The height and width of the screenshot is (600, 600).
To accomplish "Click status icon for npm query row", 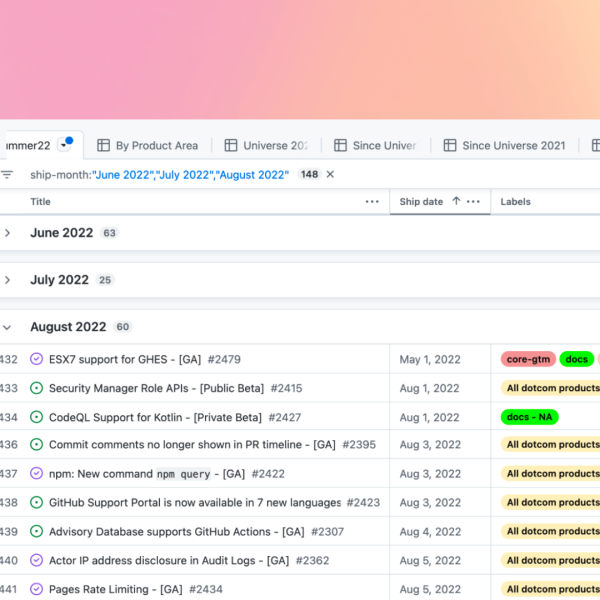I will pyautogui.click(x=36, y=473).
